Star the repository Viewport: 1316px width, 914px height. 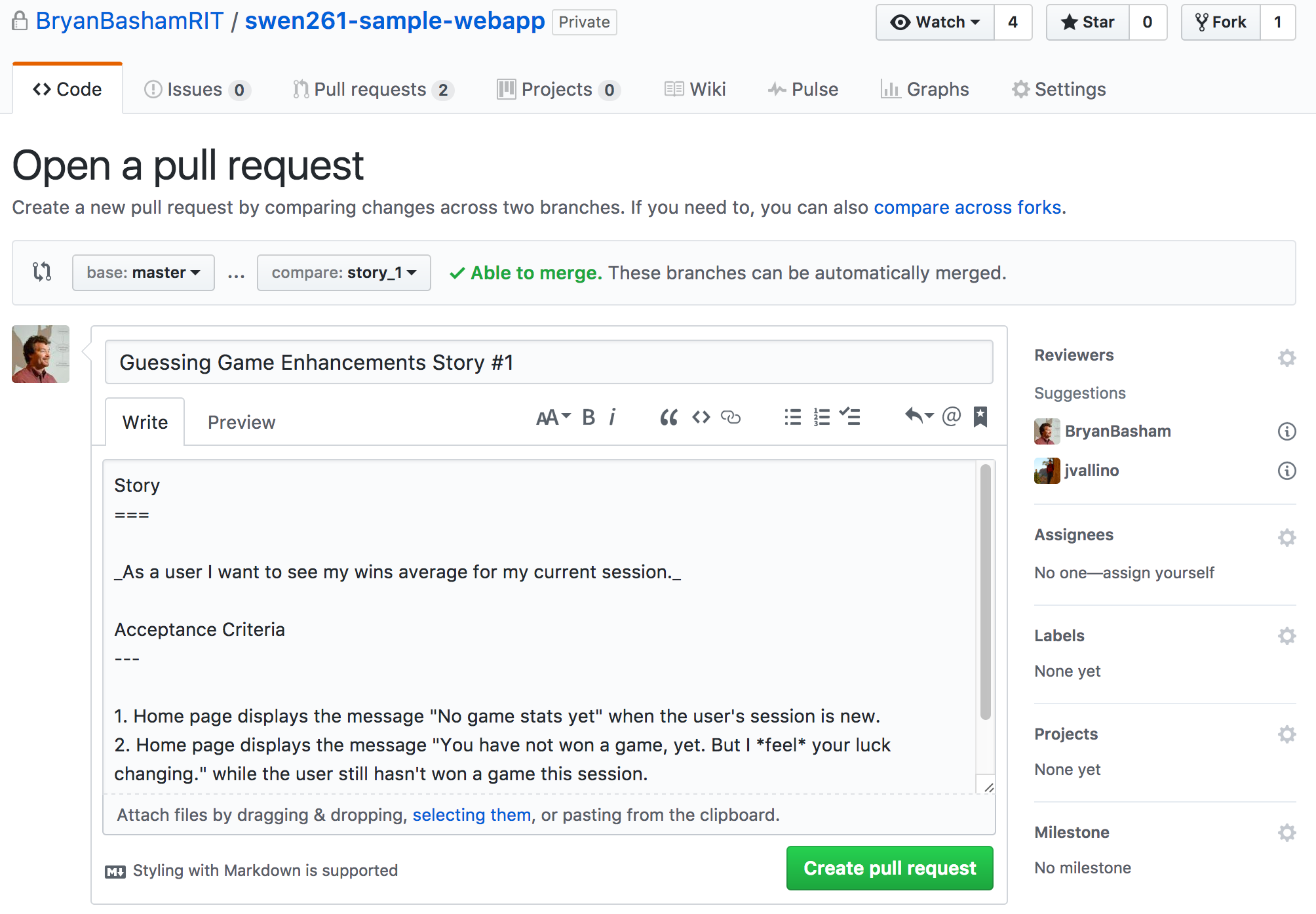click(1088, 22)
